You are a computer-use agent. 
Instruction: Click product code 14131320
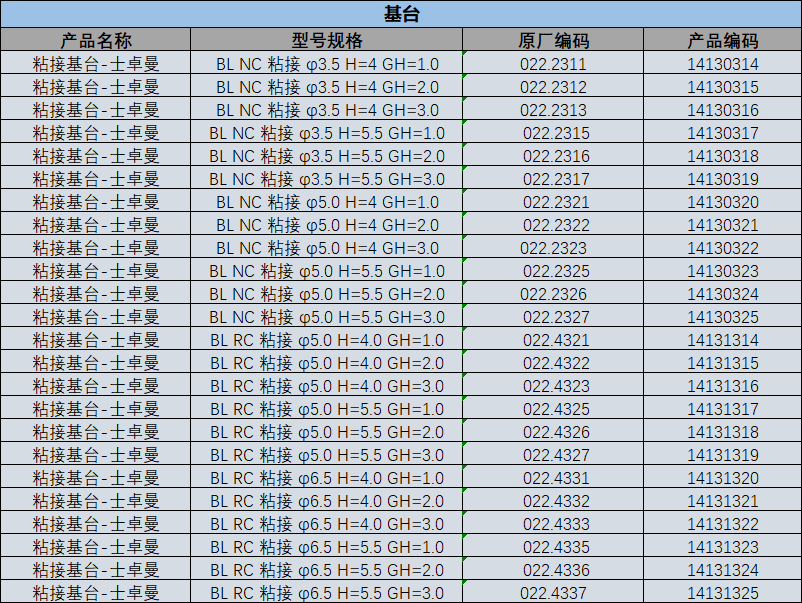point(722,478)
